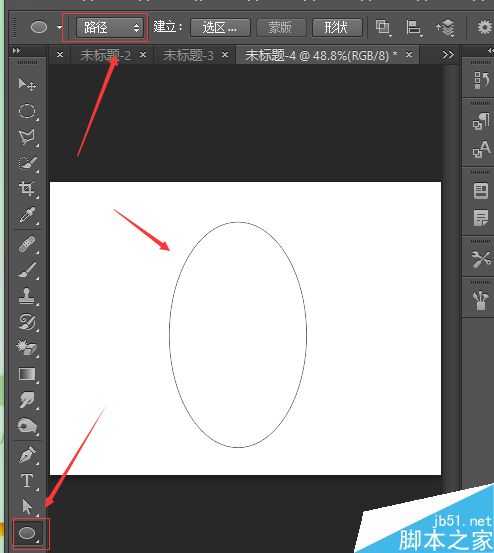
Task: Select the Move tool
Action: 27,84
